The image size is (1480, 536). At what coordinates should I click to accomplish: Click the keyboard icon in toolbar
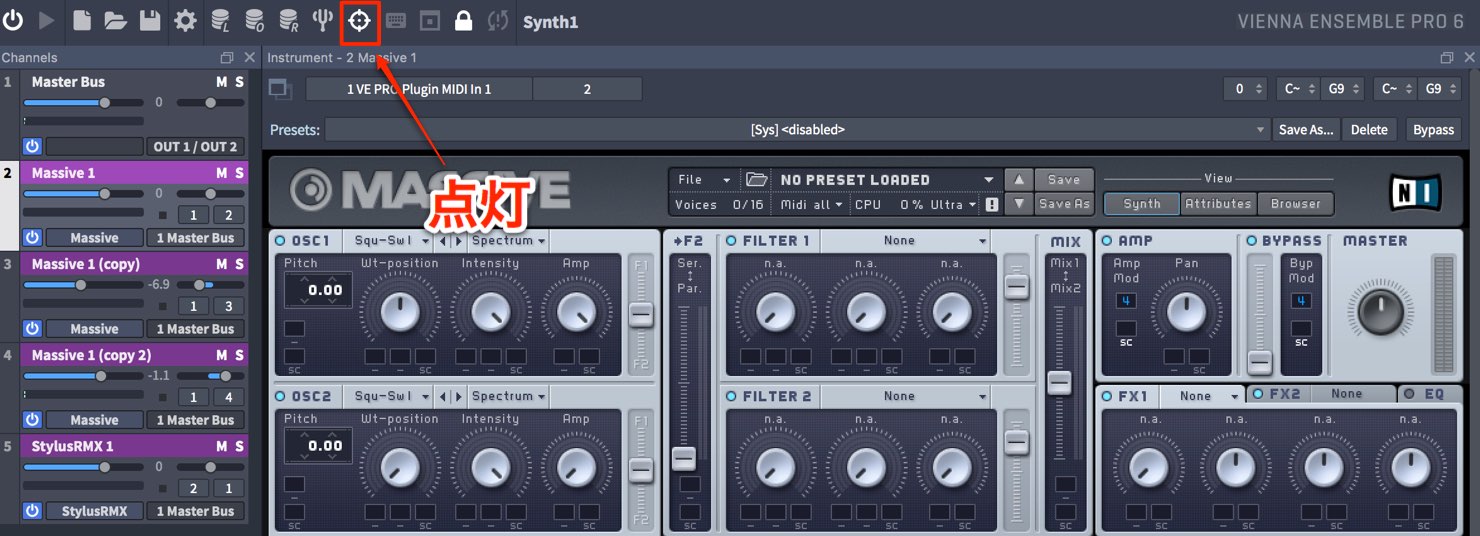[x=395, y=20]
